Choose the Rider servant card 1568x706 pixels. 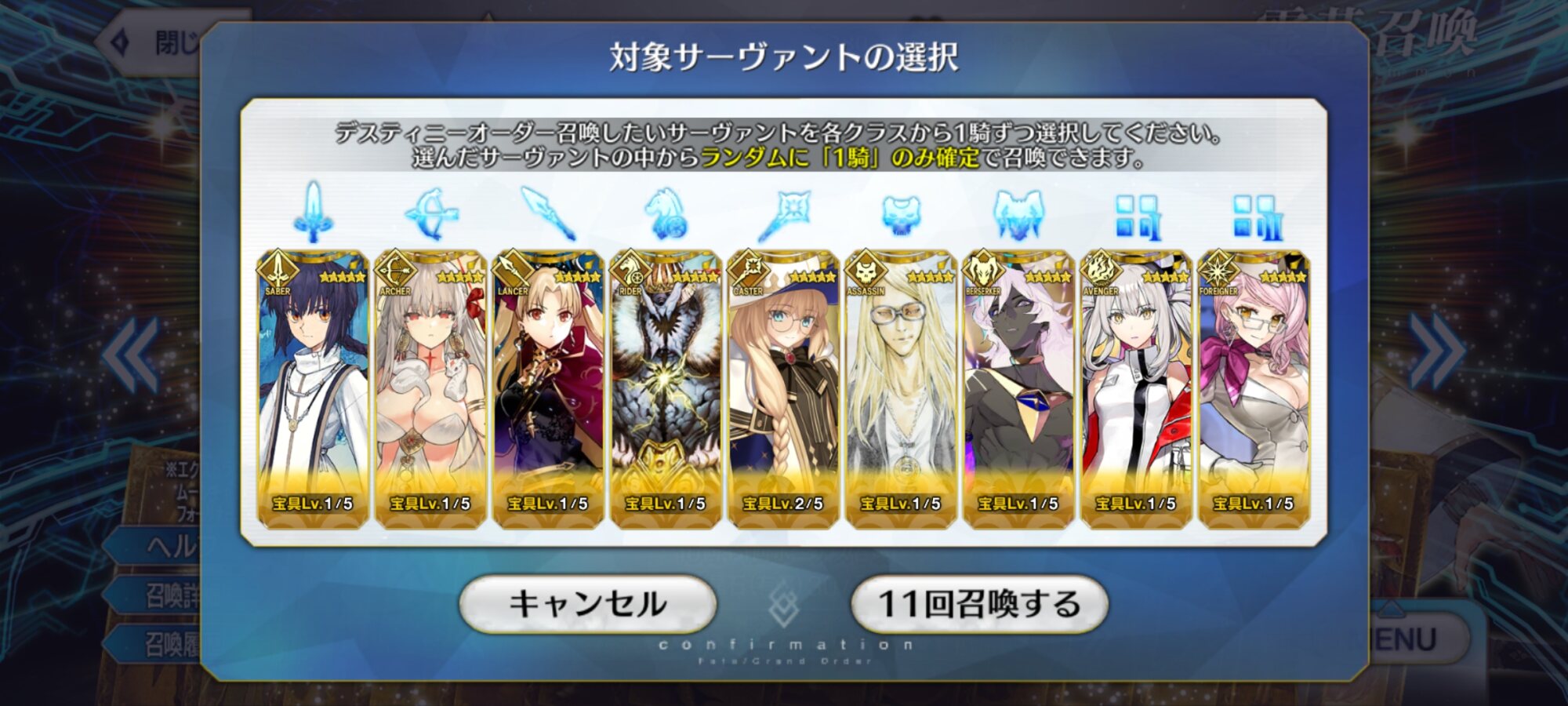click(x=666, y=390)
